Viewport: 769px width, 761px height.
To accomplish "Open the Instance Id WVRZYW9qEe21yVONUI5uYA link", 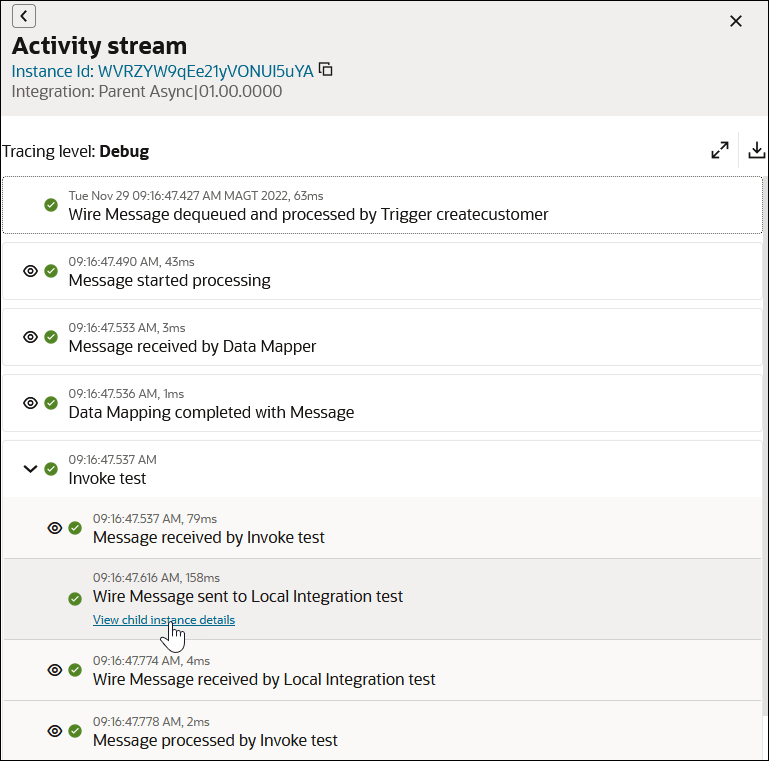I will pyautogui.click(x=162, y=72).
